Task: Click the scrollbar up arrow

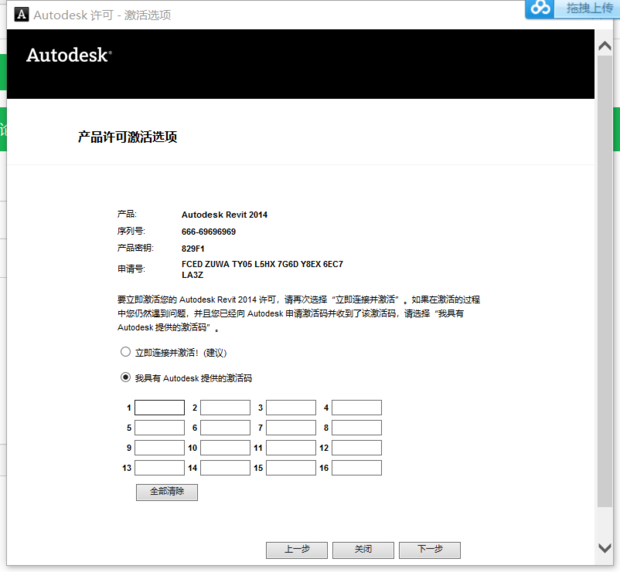Action: (604, 46)
